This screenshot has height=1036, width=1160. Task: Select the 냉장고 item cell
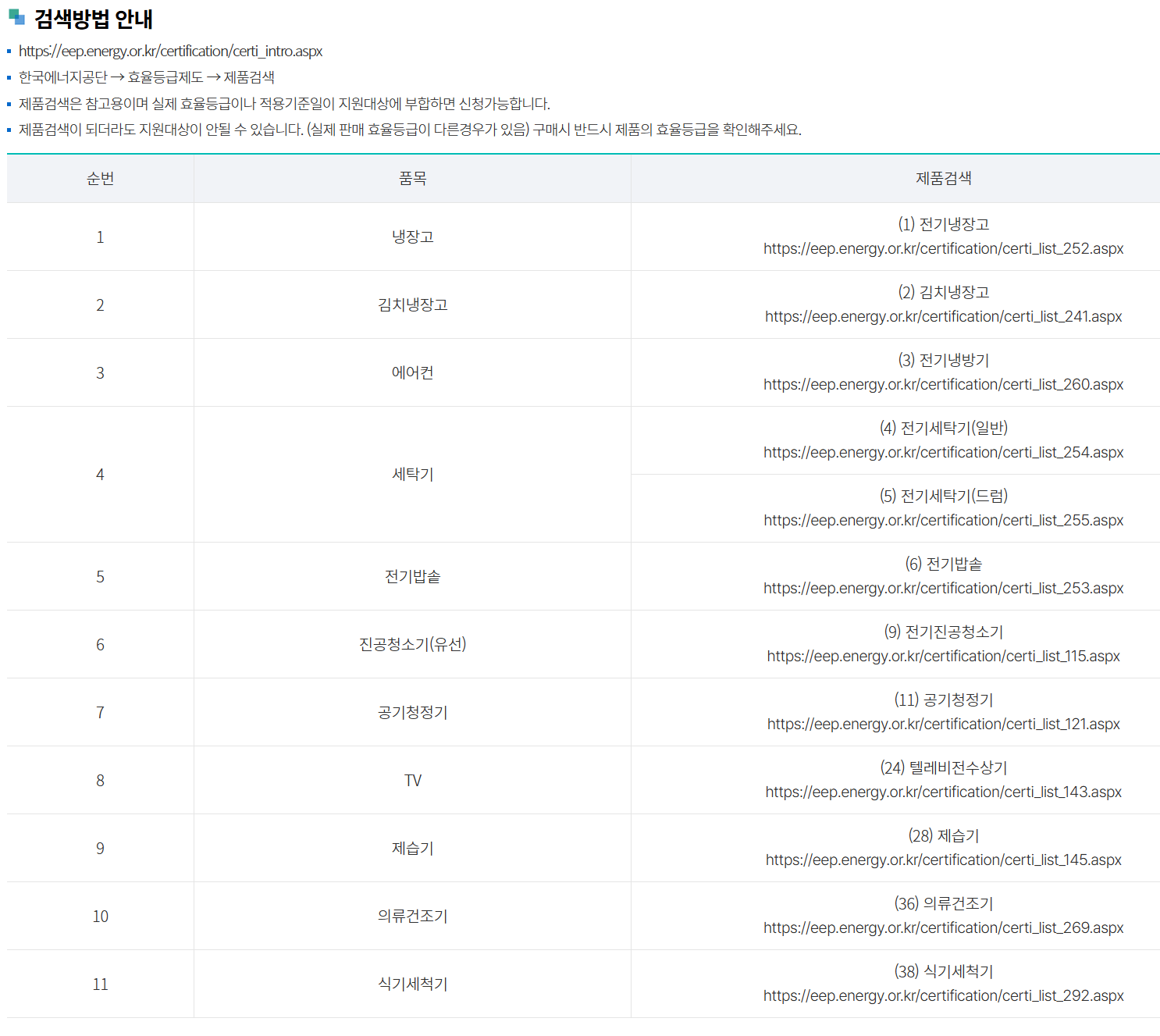[x=412, y=237]
